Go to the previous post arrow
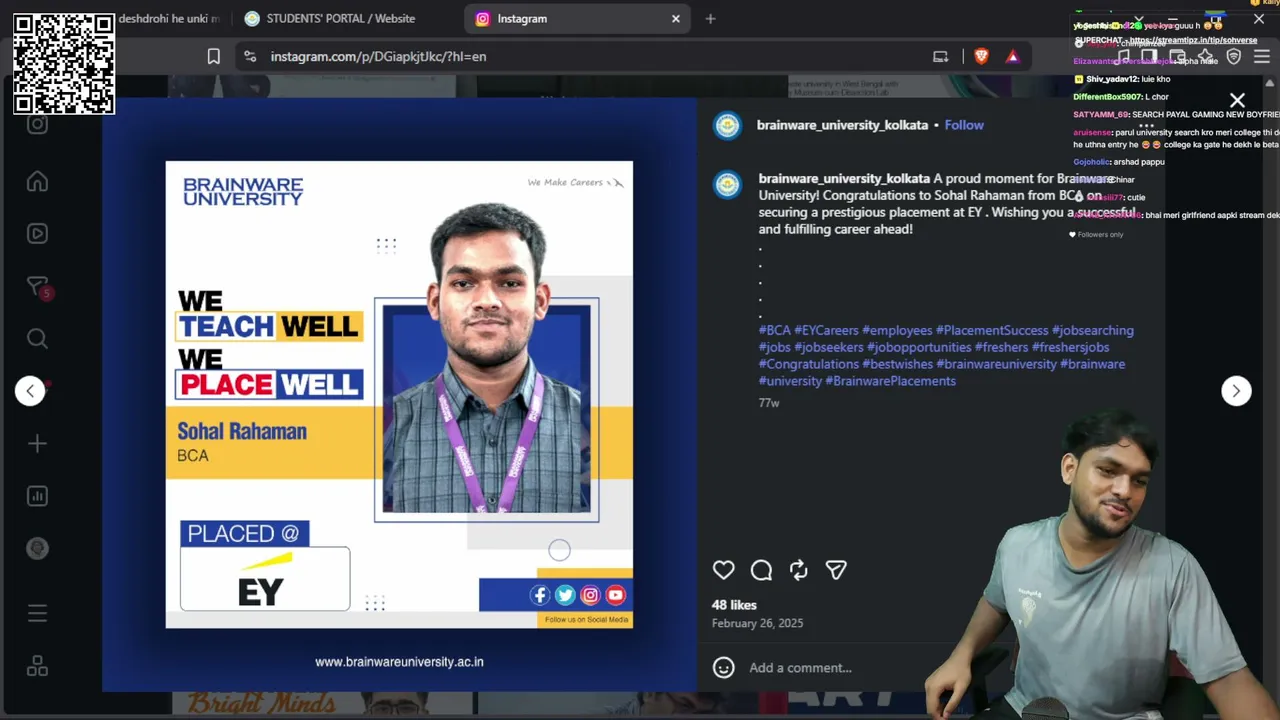1280x720 pixels. [30, 391]
